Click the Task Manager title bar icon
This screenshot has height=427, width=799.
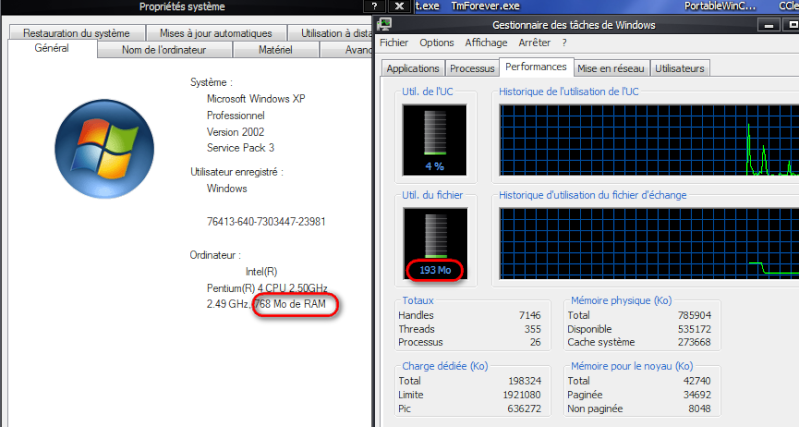point(384,24)
